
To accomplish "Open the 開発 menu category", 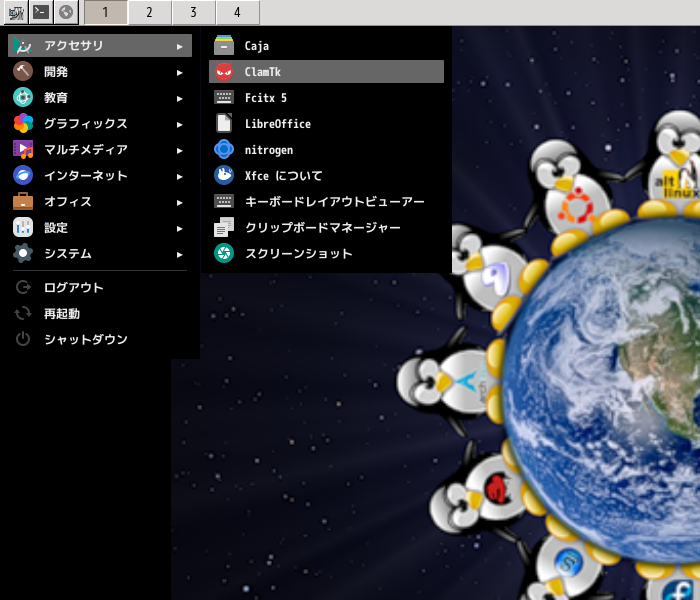I will pos(100,71).
